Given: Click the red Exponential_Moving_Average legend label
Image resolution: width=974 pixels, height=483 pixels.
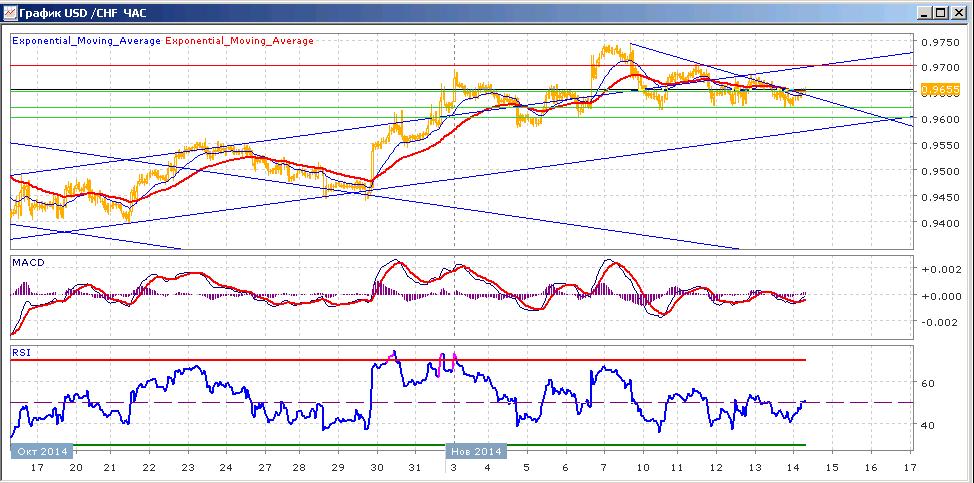Looking at the screenshot, I should coord(239,41).
